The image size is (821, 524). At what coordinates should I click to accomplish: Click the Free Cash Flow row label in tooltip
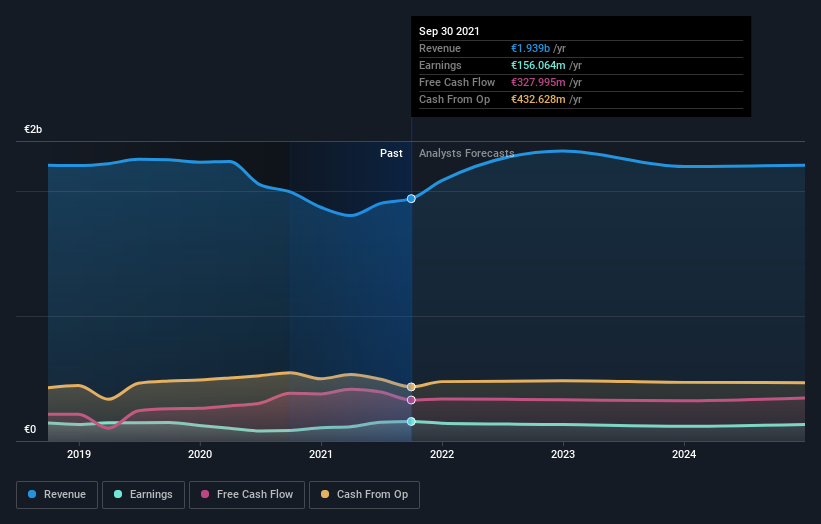tap(457, 82)
